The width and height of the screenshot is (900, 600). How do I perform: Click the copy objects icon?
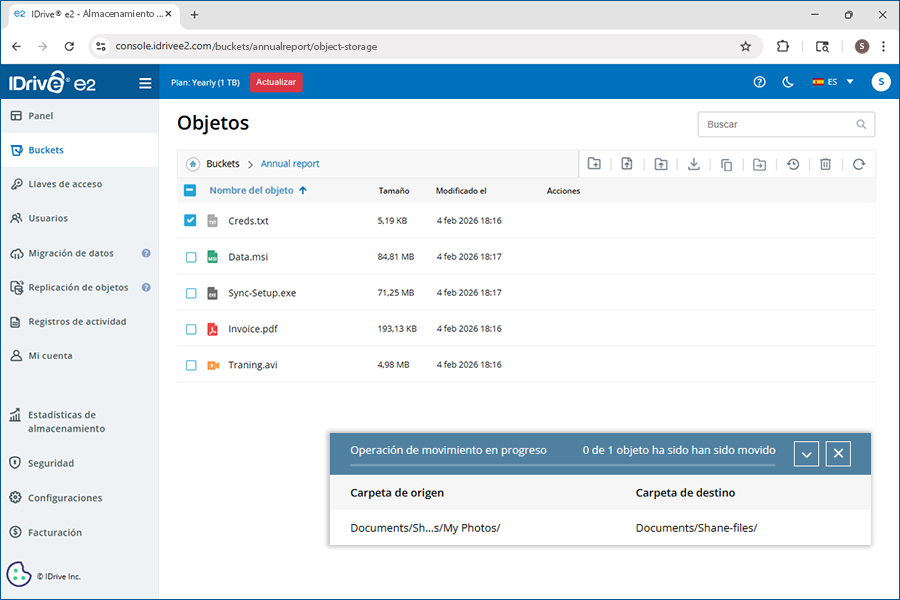(726, 164)
